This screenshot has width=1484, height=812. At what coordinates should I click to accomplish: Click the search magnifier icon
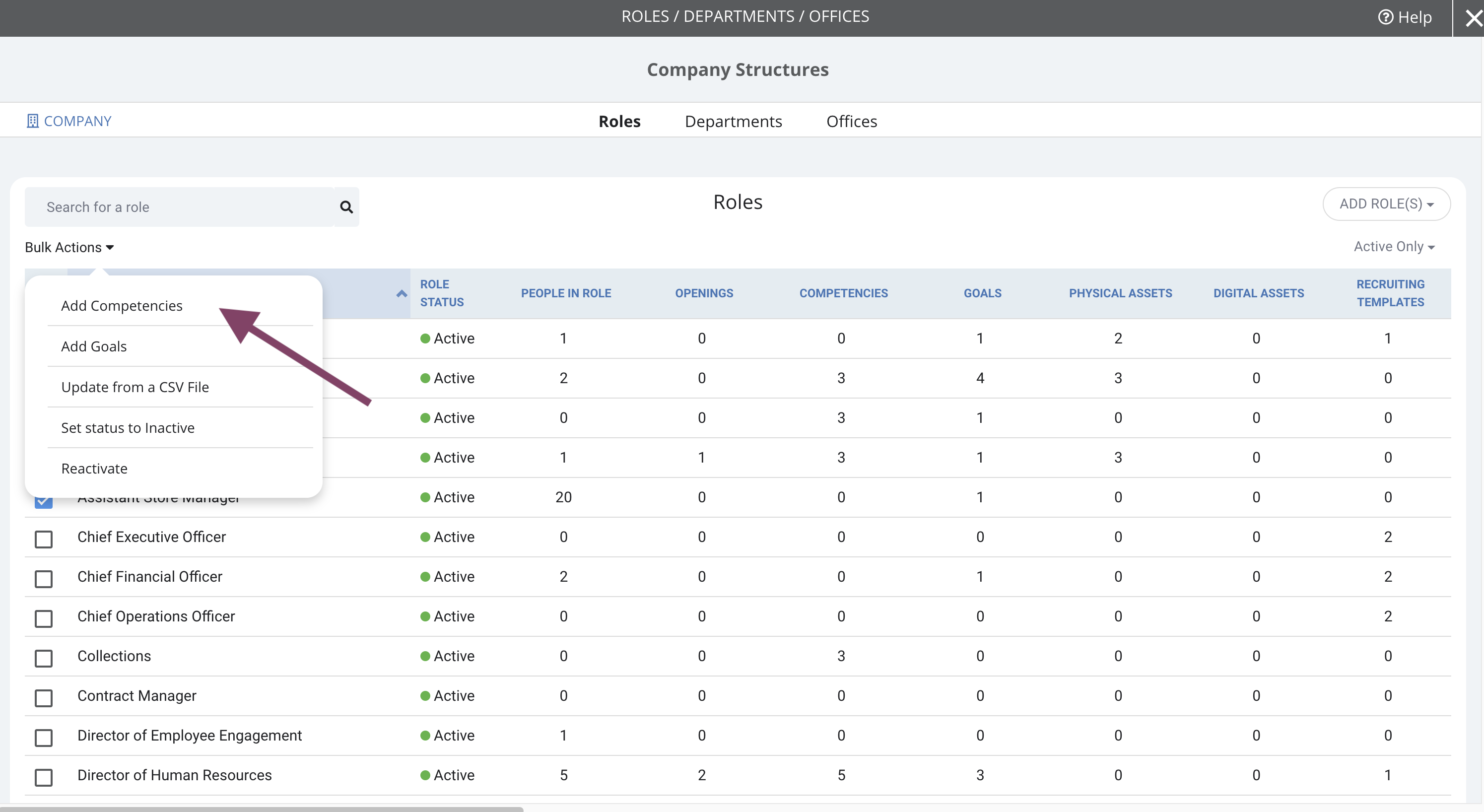tap(346, 207)
